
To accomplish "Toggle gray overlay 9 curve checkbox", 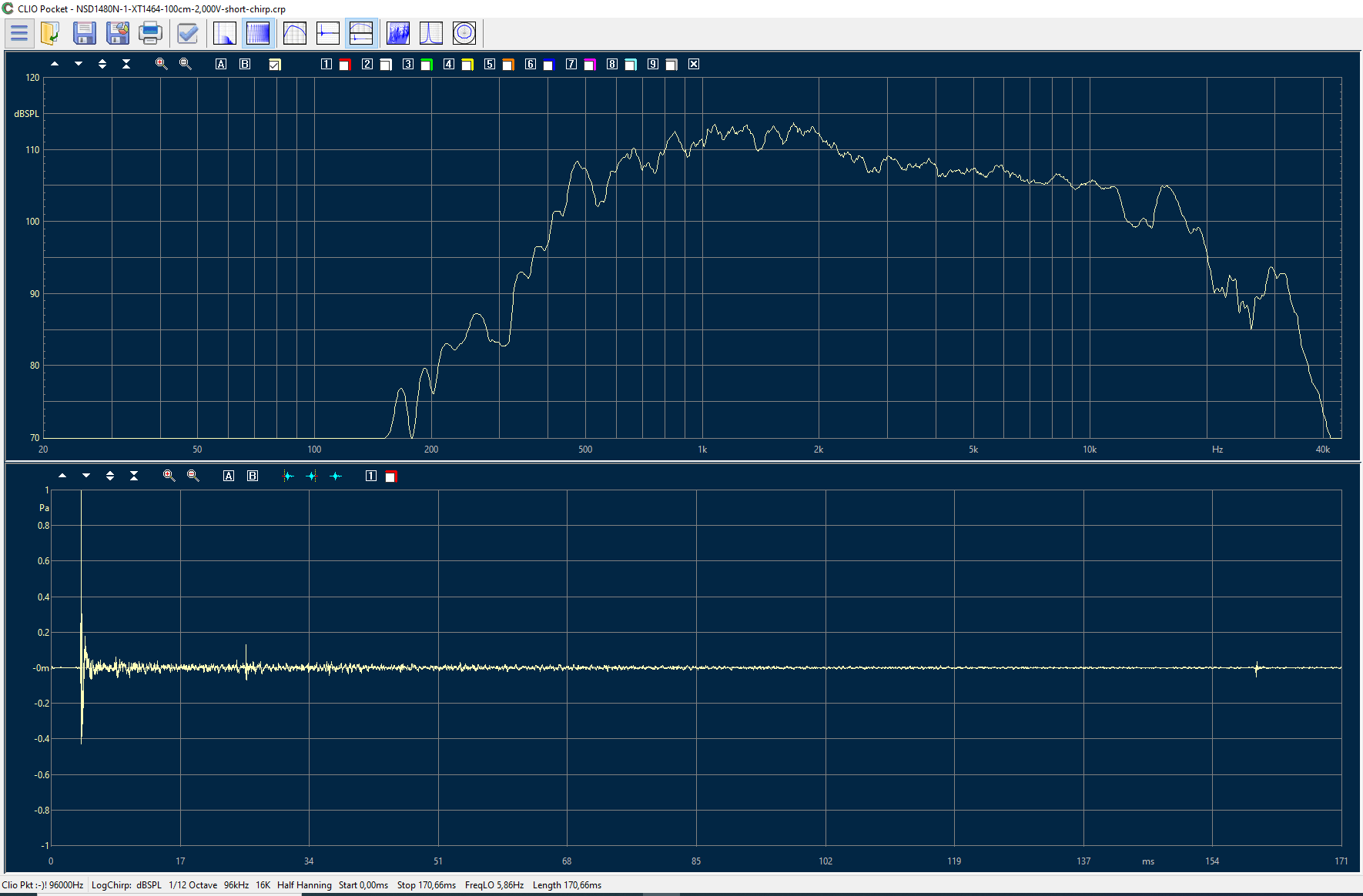I will point(671,65).
